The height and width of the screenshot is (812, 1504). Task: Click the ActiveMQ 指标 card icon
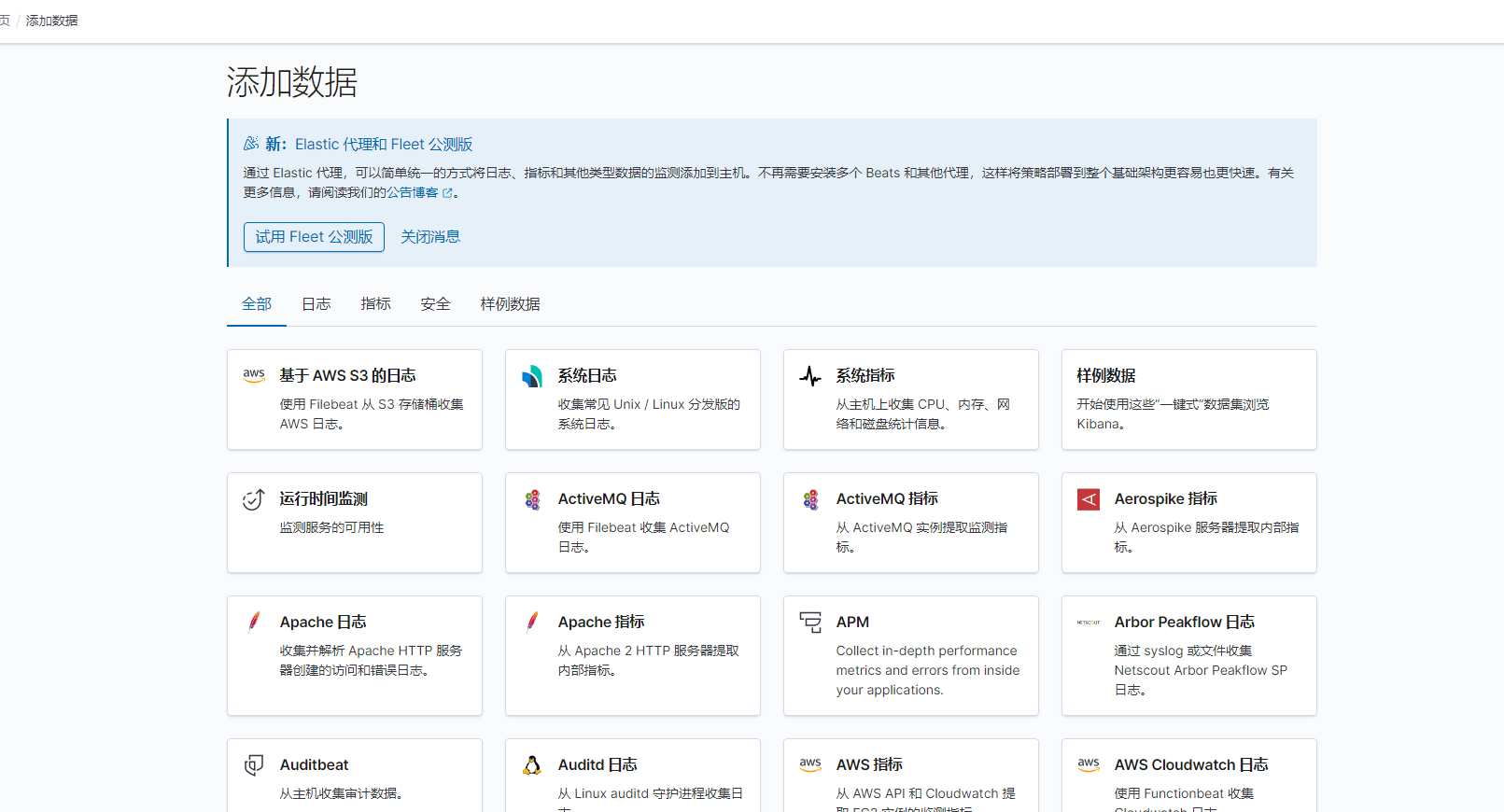tap(810, 499)
